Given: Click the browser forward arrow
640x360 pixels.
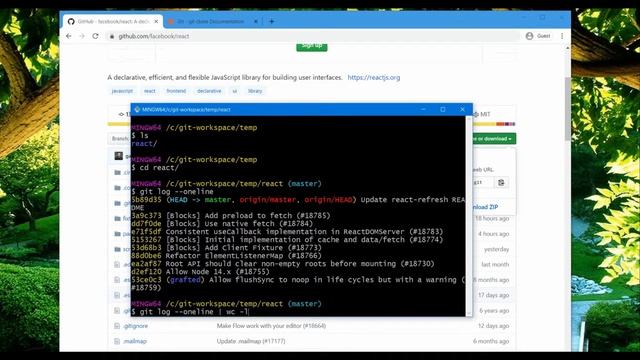Looking at the screenshot, I should (82, 36).
